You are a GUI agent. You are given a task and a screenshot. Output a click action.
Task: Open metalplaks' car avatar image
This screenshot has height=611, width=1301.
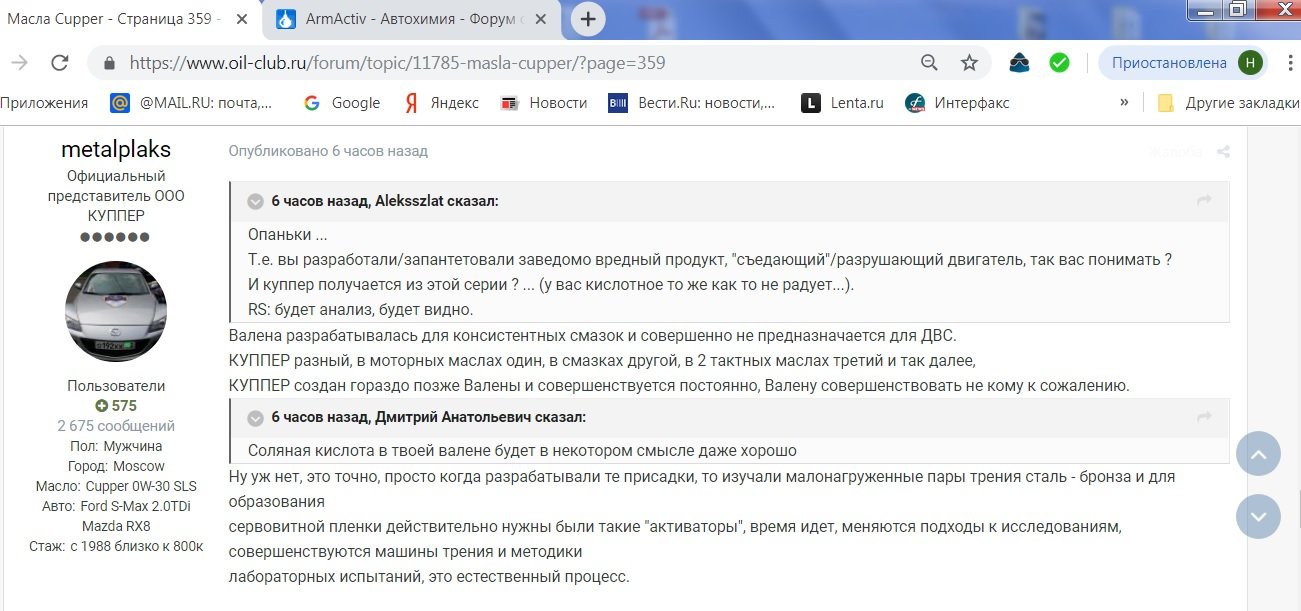point(116,311)
